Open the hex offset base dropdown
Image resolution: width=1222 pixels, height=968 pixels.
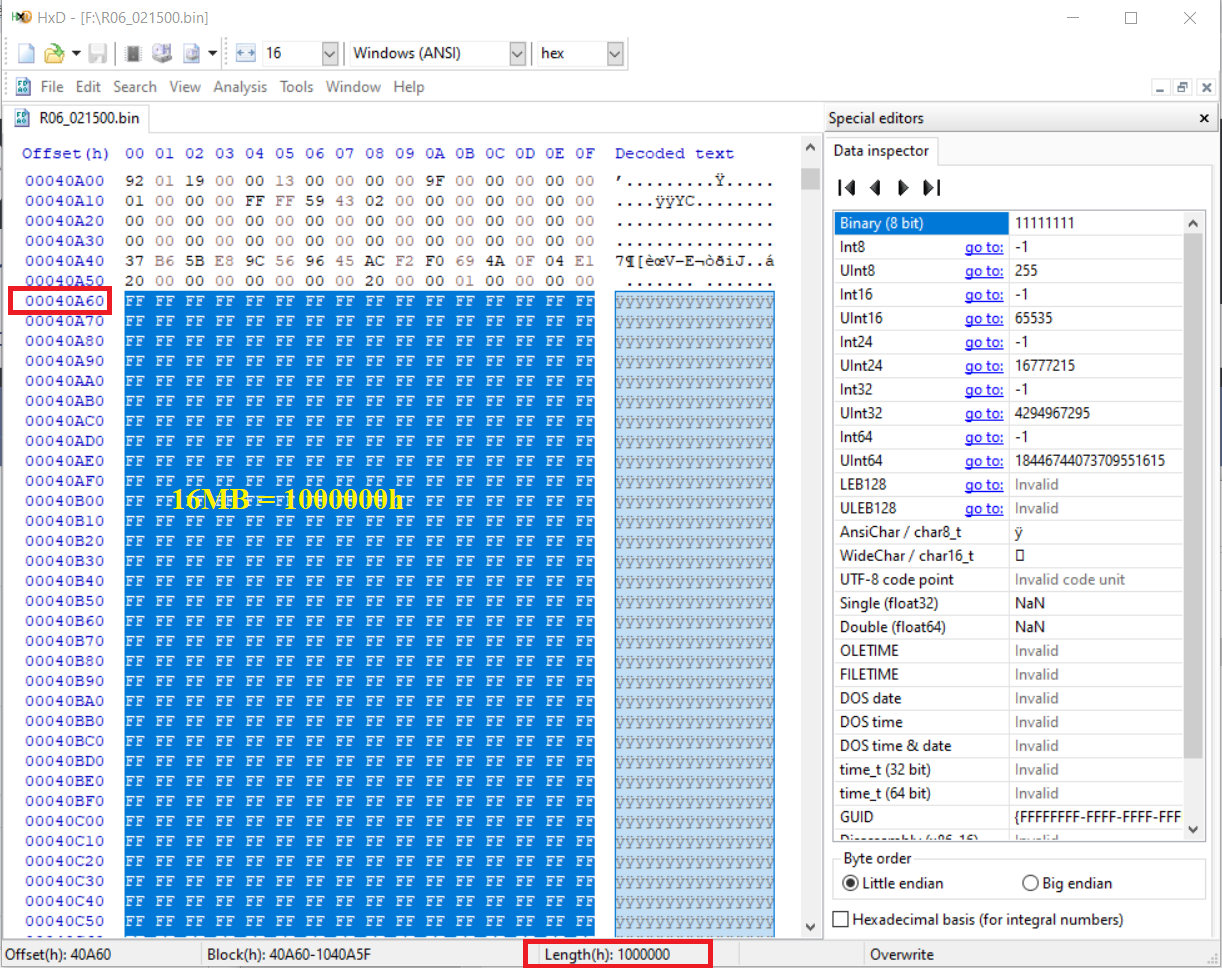pos(615,53)
